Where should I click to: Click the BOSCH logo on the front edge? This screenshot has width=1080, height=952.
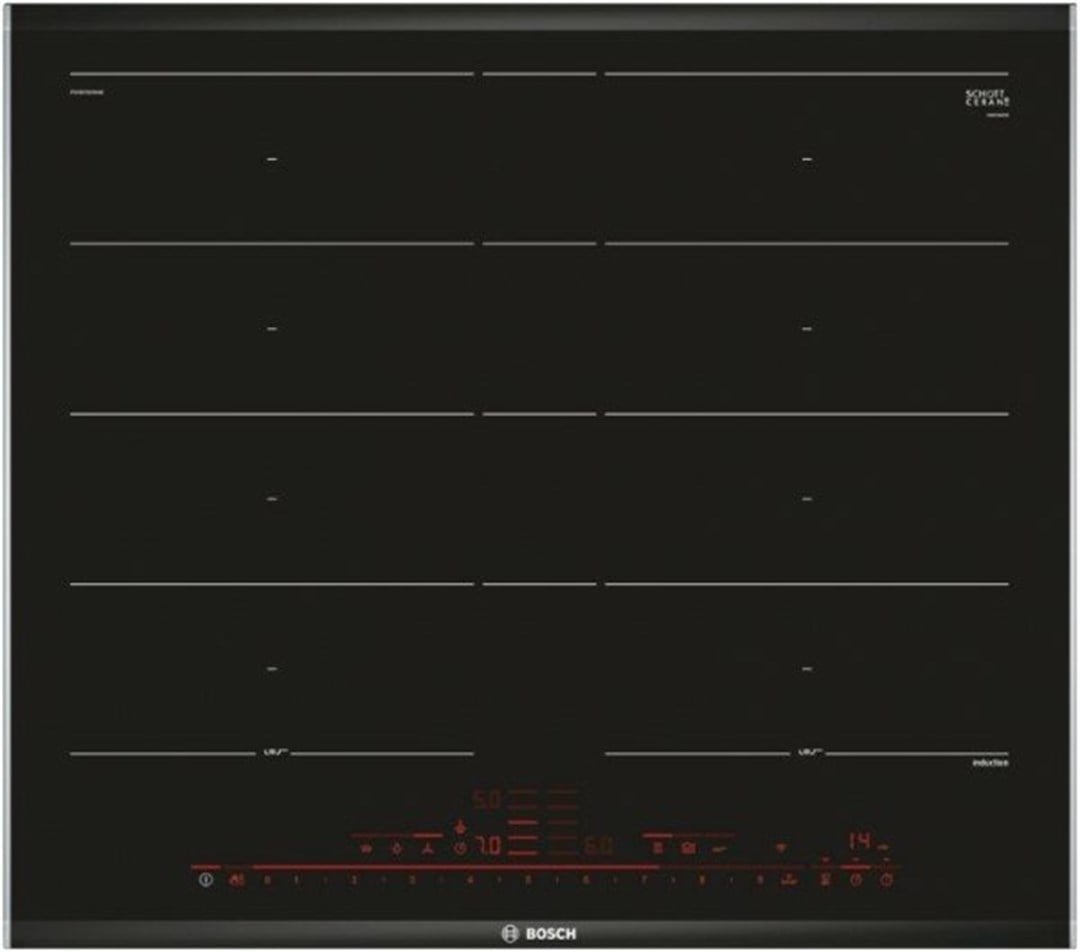click(539, 934)
